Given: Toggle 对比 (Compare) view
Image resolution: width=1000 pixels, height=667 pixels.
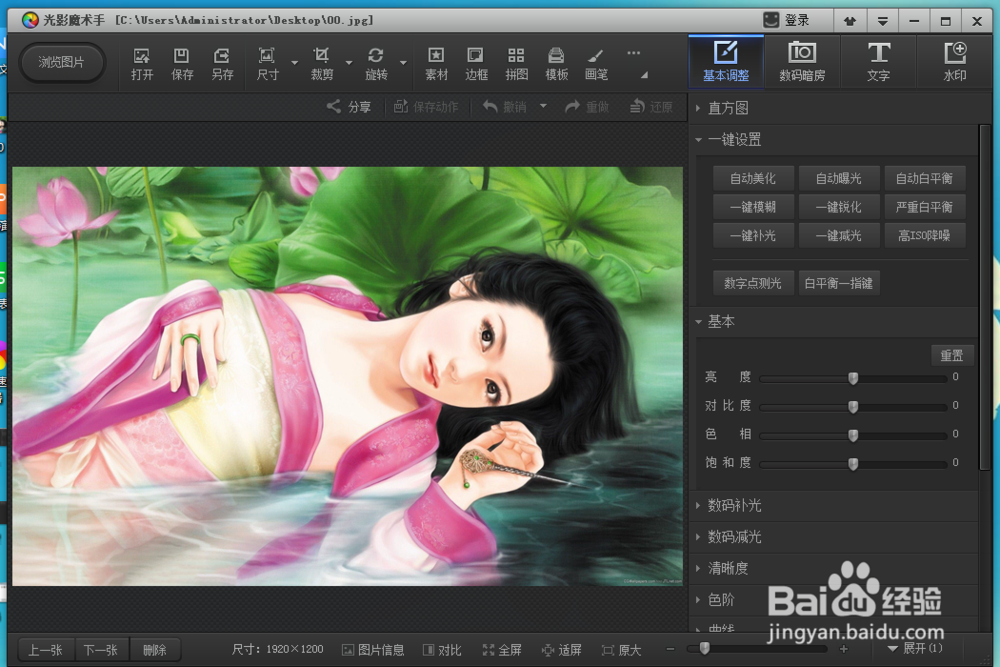Looking at the screenshot, I should coord(442,650).
